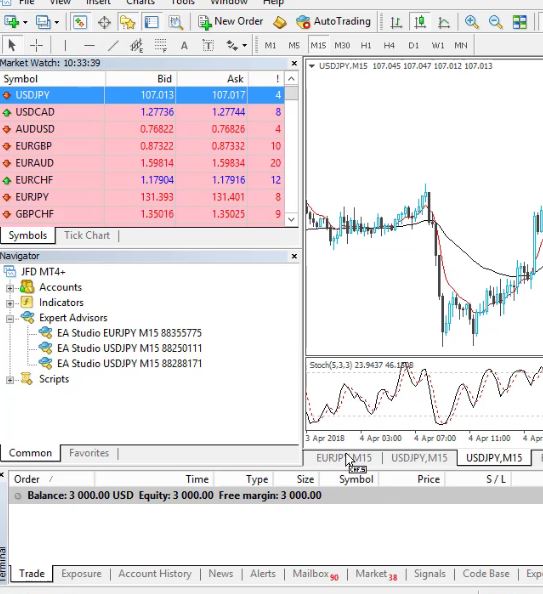
Task: Switch chart to candlesticks icon
Action: pos(420,22)
